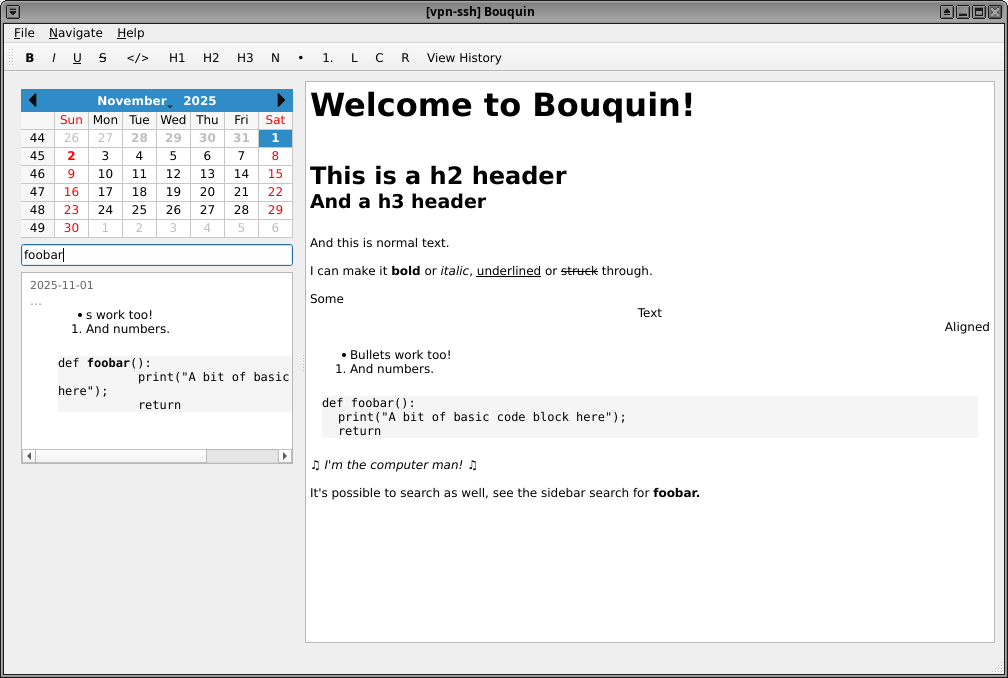
Task: Apply strikethrough with the S icon
Action: click(x=102, y=57)
